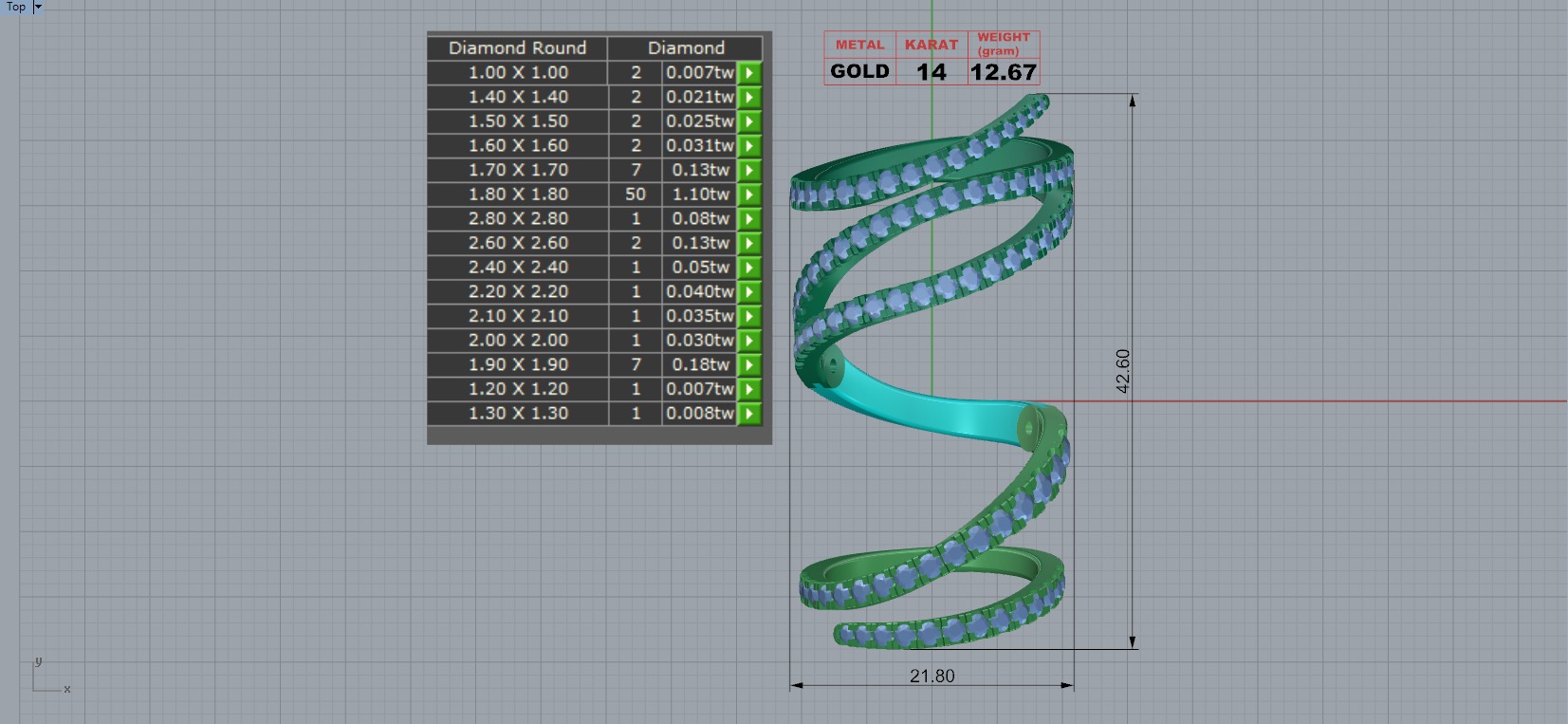Click green arrow for 2.40 X 2.40 row
This screenshot has height=724, width=1568.
coord(749,268)
